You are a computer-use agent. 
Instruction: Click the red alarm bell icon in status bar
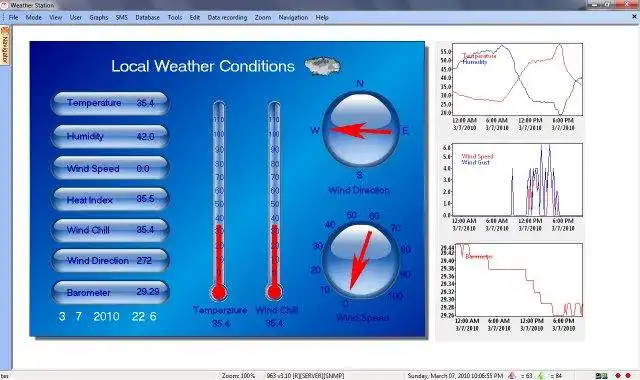click(x=512, y=376)
